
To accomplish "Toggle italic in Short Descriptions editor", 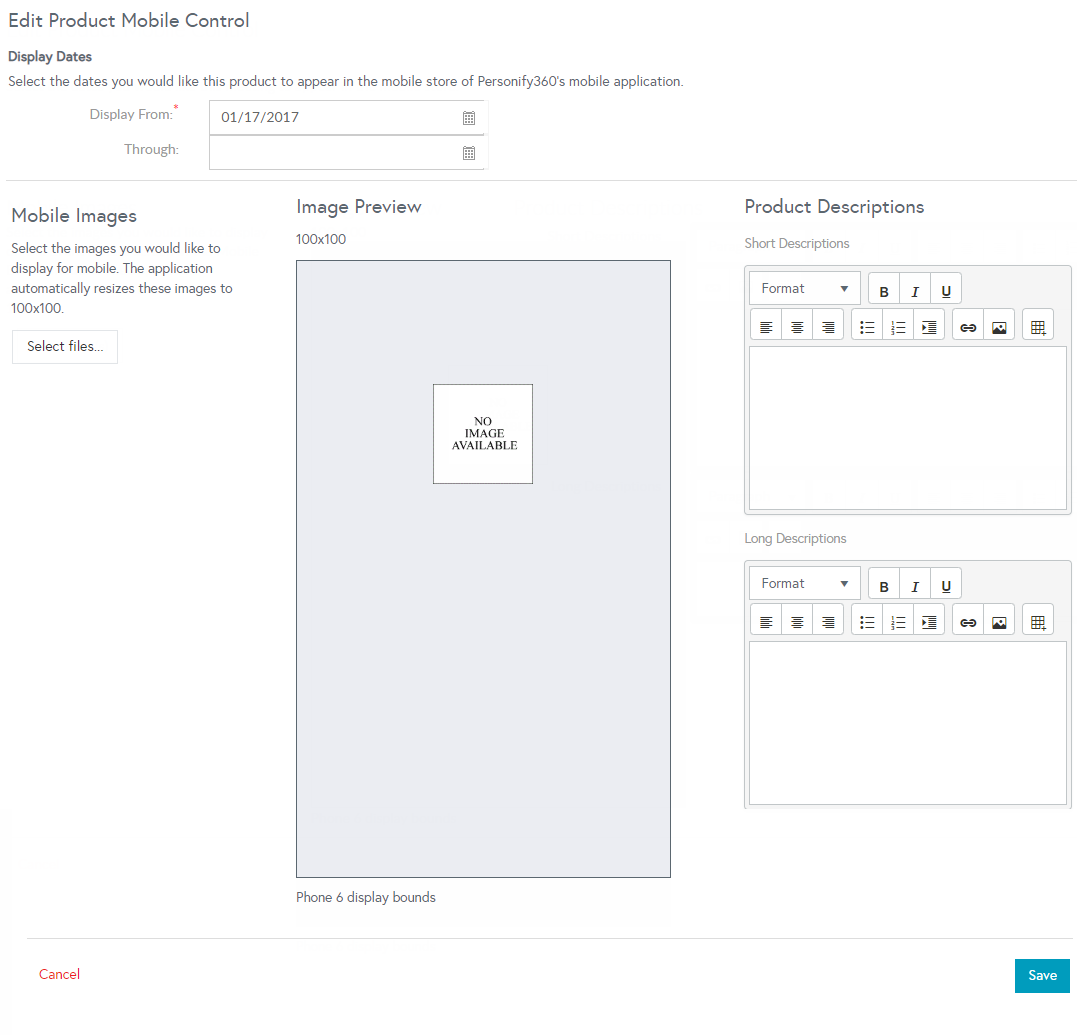I will tap(915, 290).
